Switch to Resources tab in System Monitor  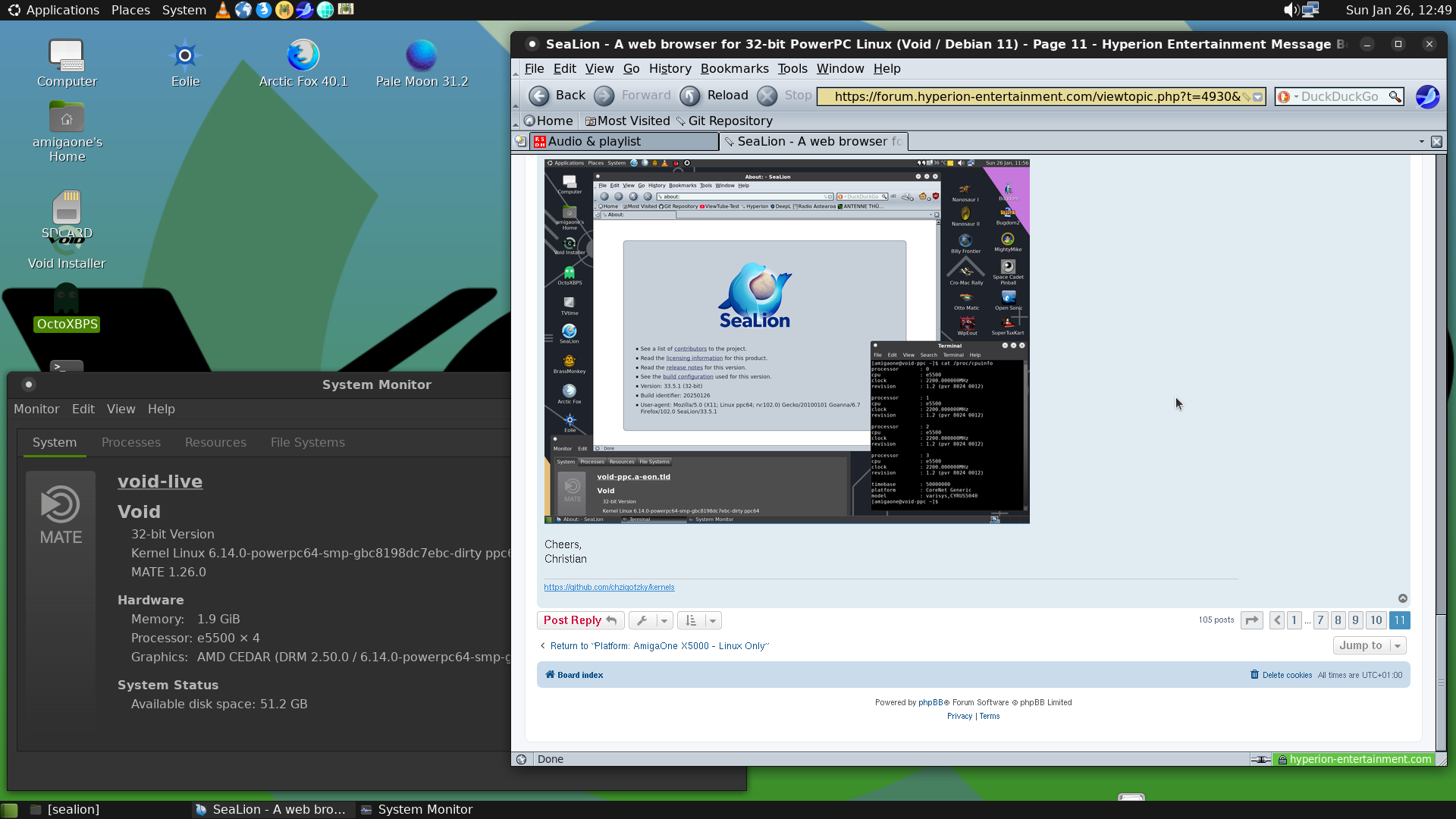coord(215,442)
